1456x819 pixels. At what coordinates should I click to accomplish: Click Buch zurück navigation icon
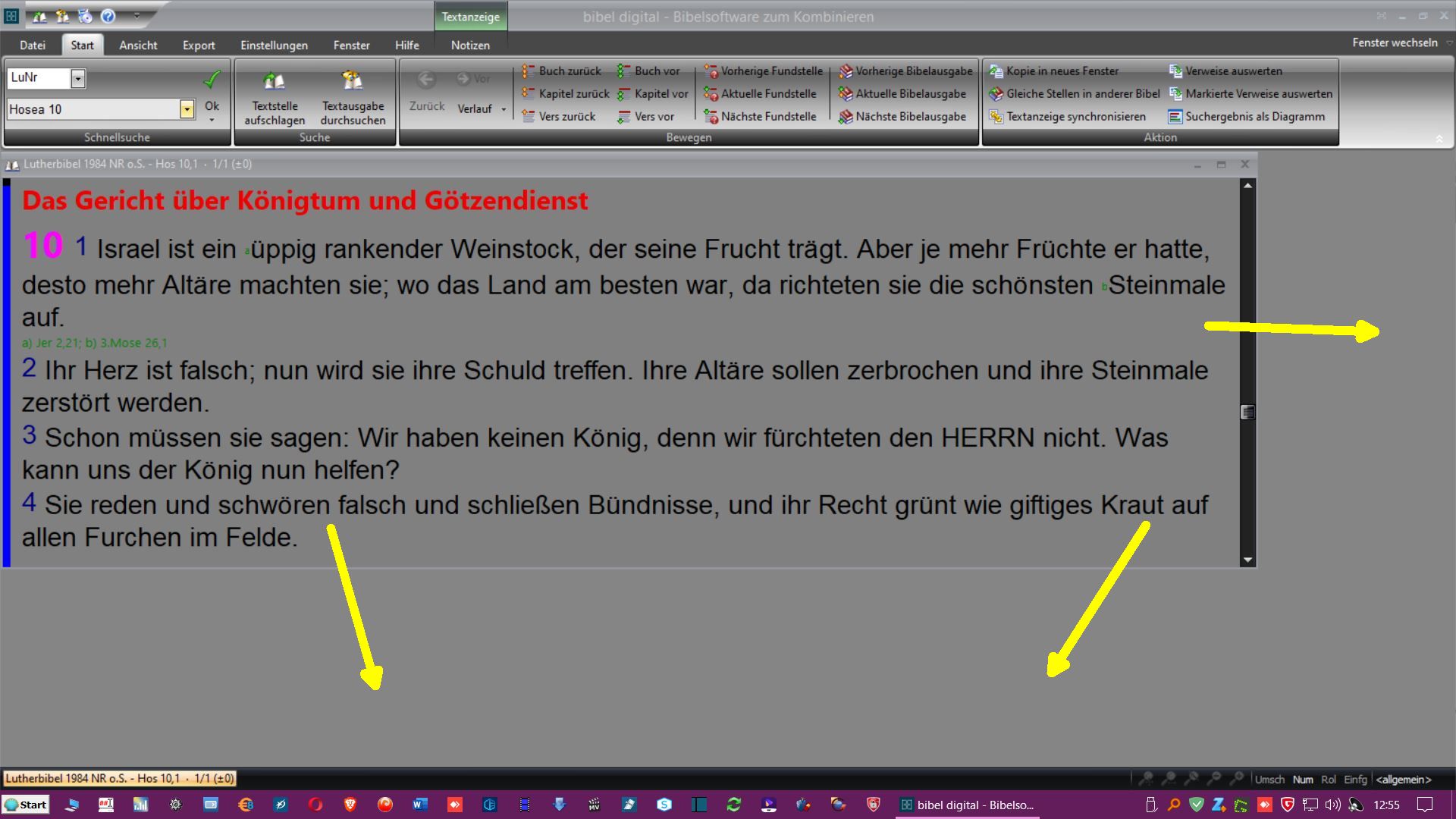coord(529,71)
